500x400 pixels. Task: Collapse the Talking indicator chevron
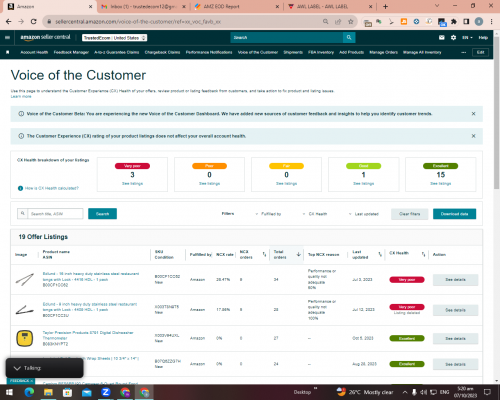17,368
